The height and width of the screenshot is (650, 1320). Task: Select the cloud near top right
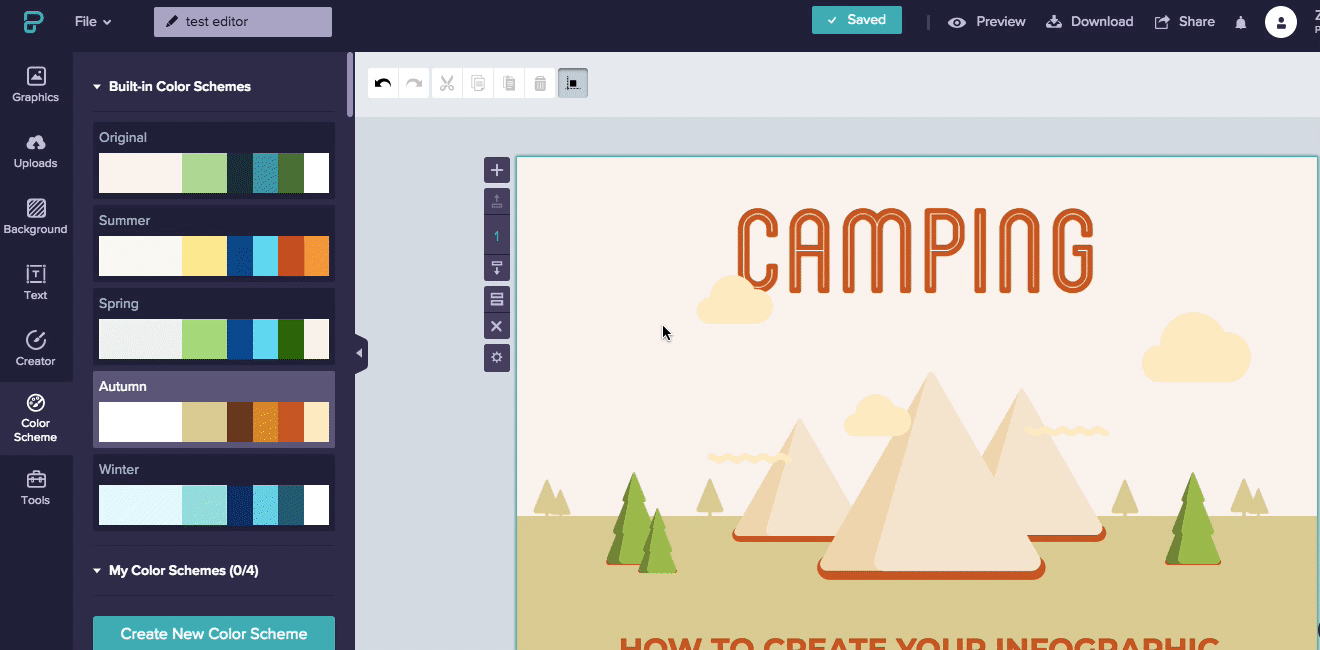(1196, 347)
